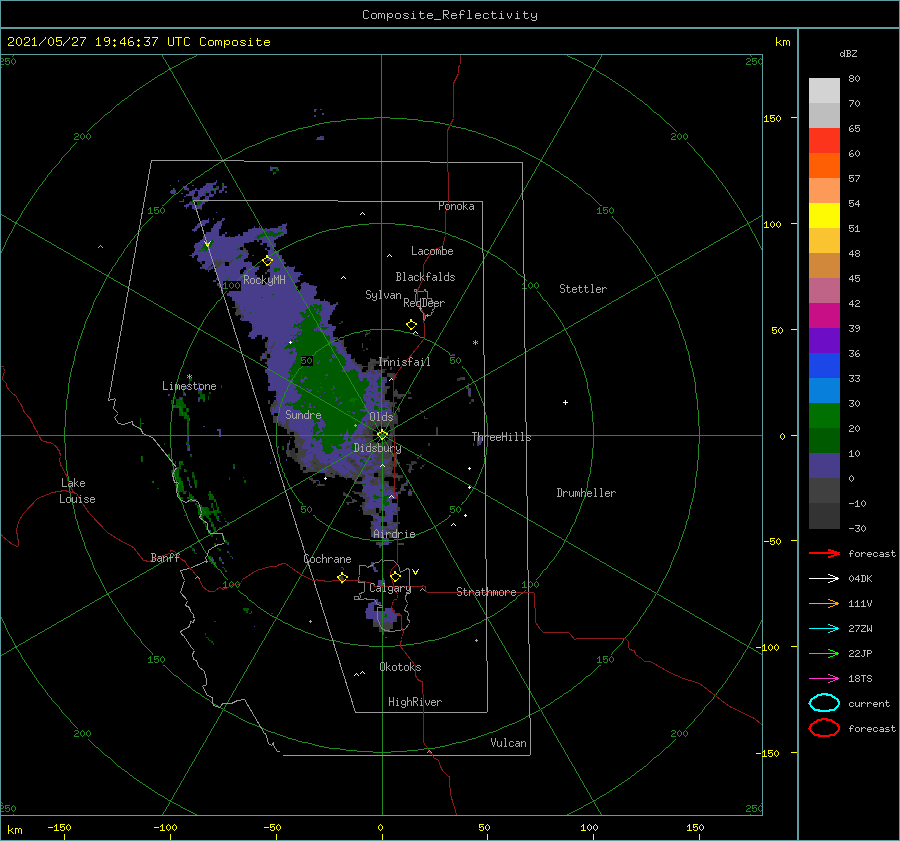The width and height of the screenshot is (900, 841).
Task: Click the yellow V marker northeast of Calgary
Action: point(415,572)
